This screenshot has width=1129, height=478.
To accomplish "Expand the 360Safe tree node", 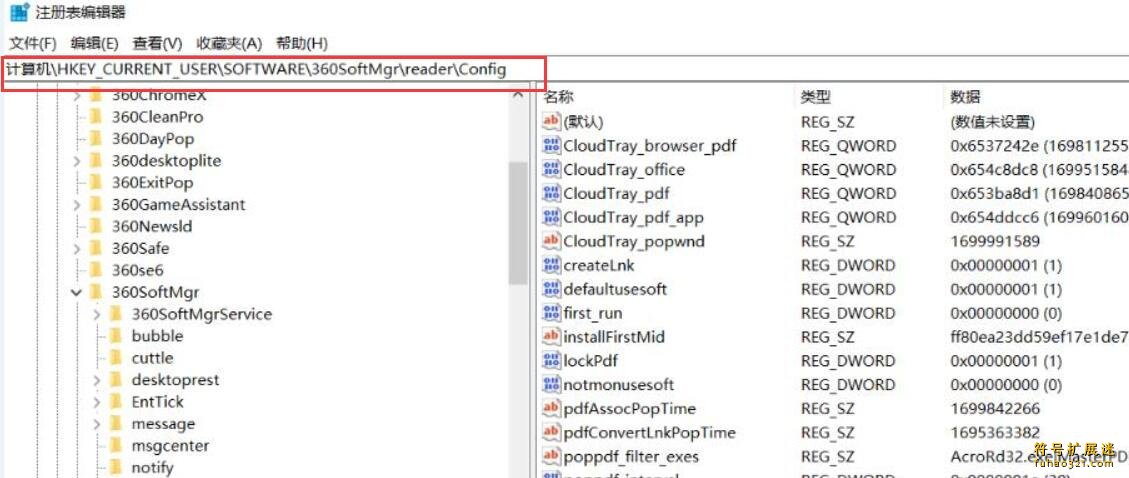I will 77,249.
